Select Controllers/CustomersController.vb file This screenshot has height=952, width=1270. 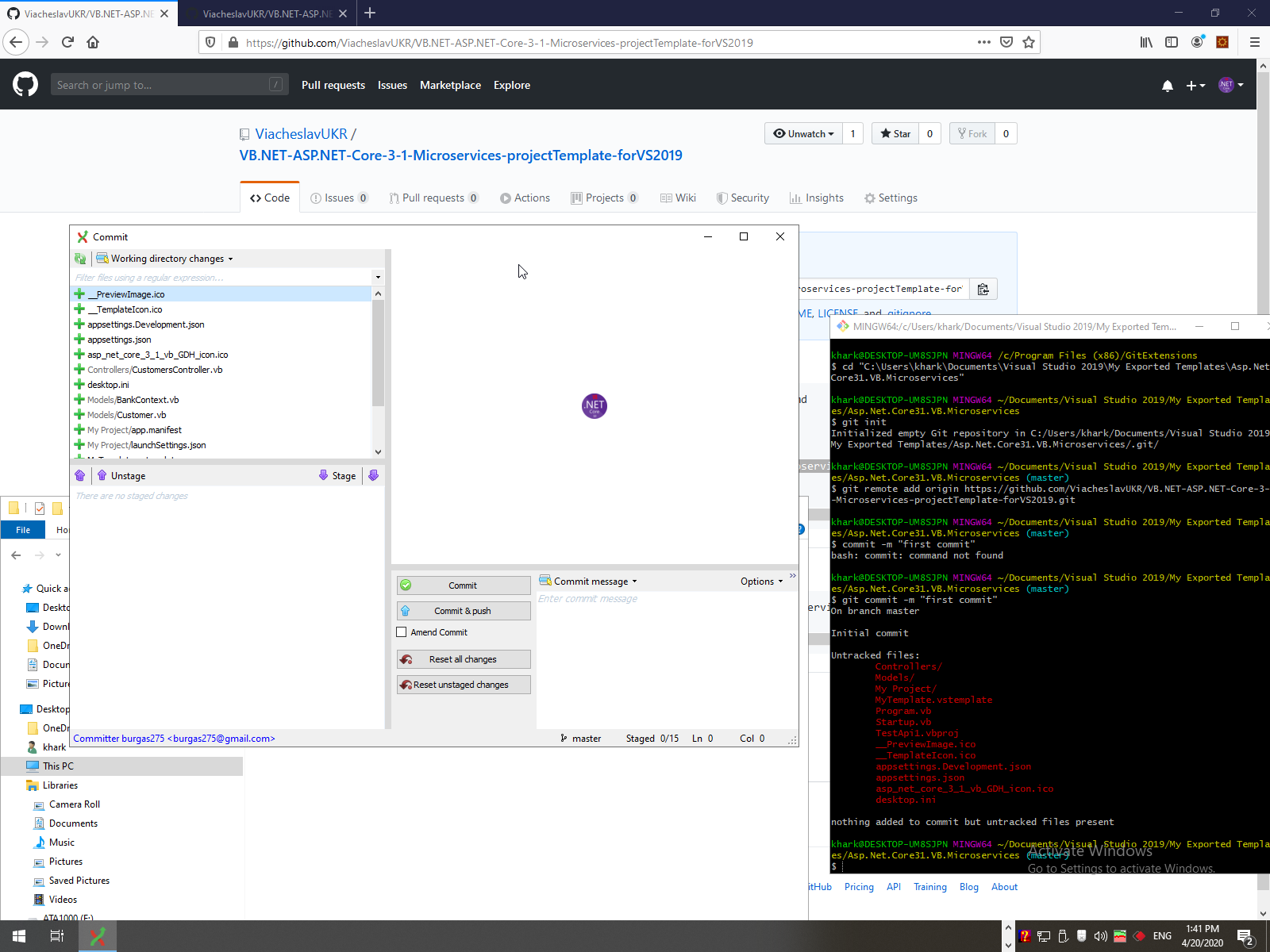(x=221, y=370)
